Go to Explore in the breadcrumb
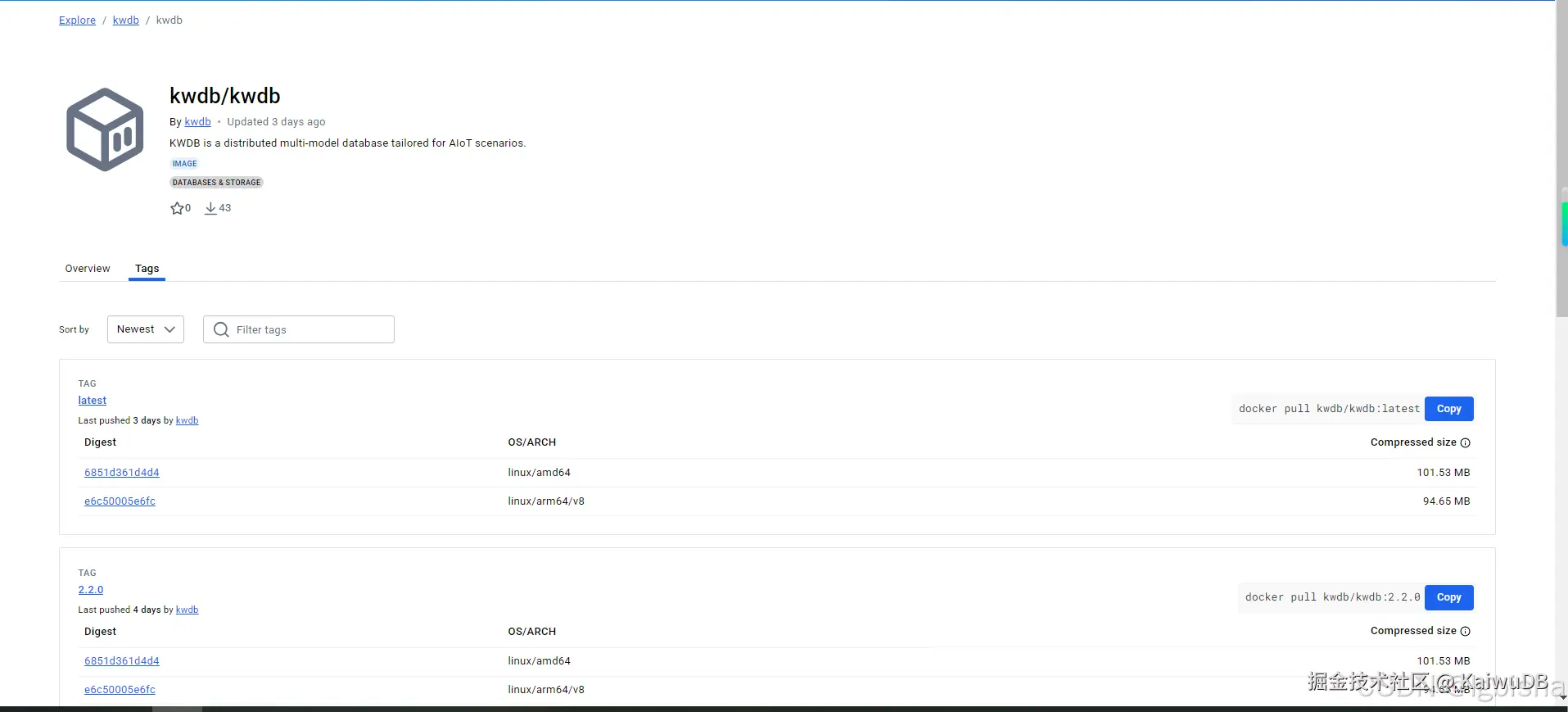Viewport: 1568px width, 712px height. point(77,20)
